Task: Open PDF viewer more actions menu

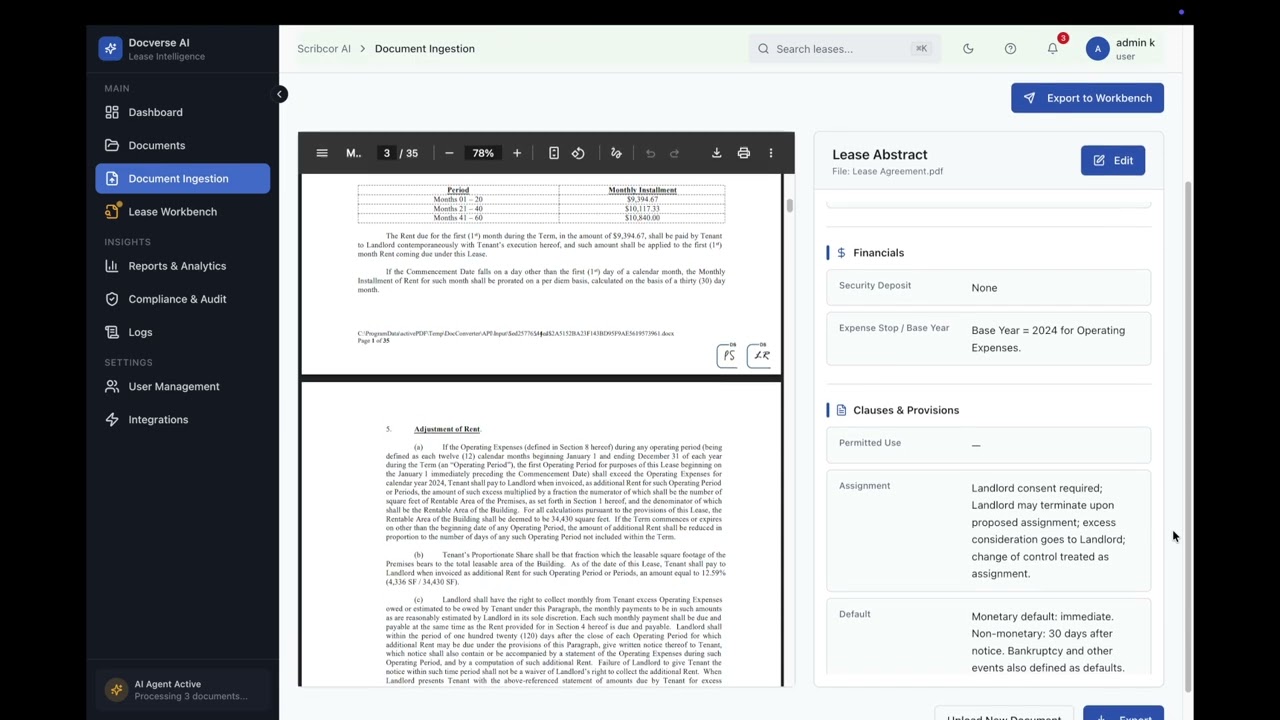Action: [x=770, y=153]
